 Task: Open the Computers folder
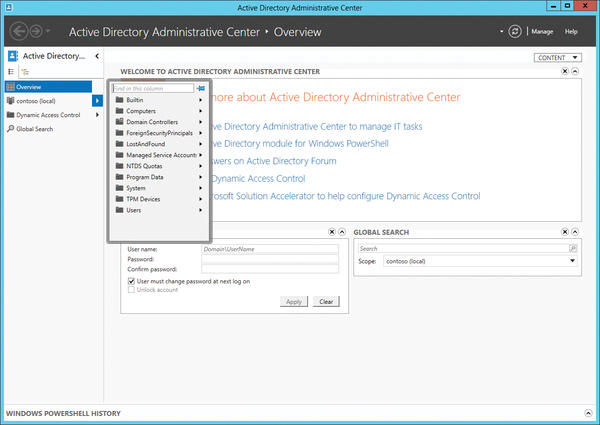click(141, 111)
